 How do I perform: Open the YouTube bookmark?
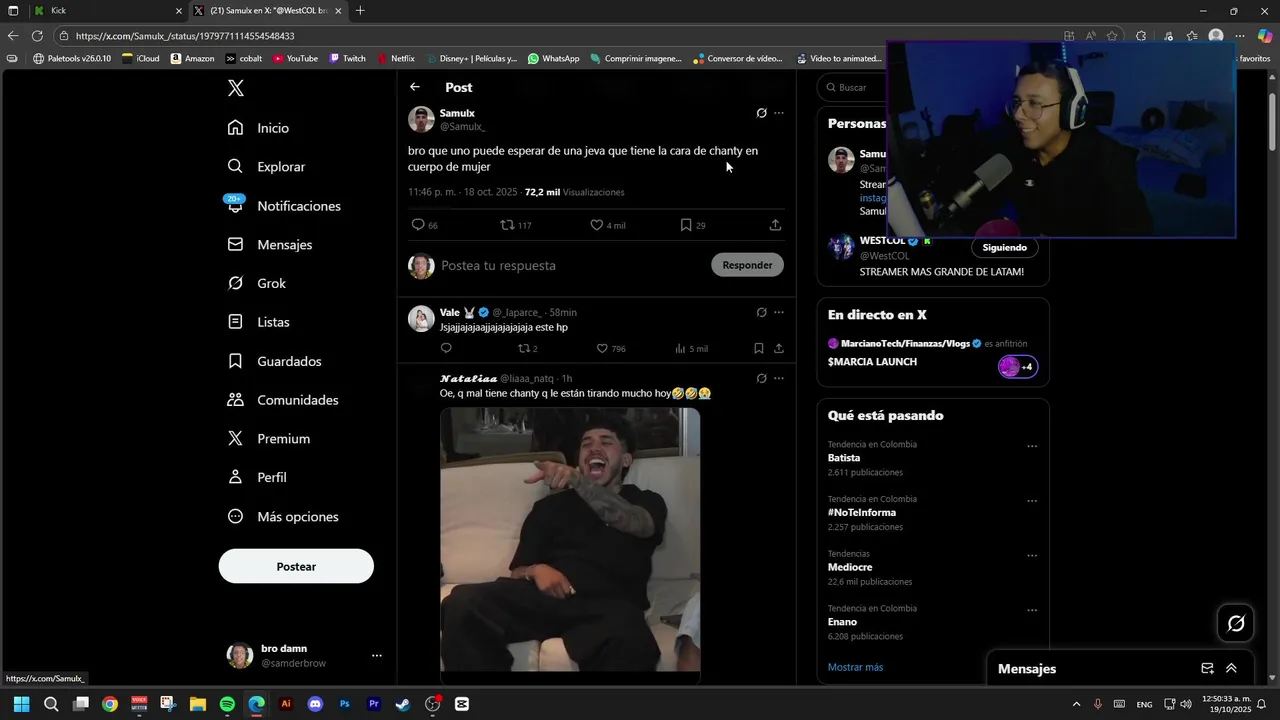[295, 59]
